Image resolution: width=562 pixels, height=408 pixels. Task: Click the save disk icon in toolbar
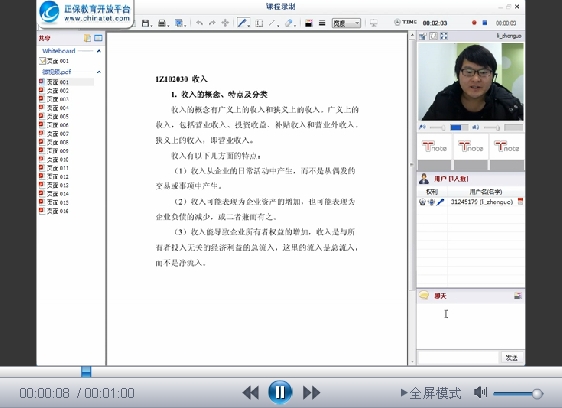(145, 23)
